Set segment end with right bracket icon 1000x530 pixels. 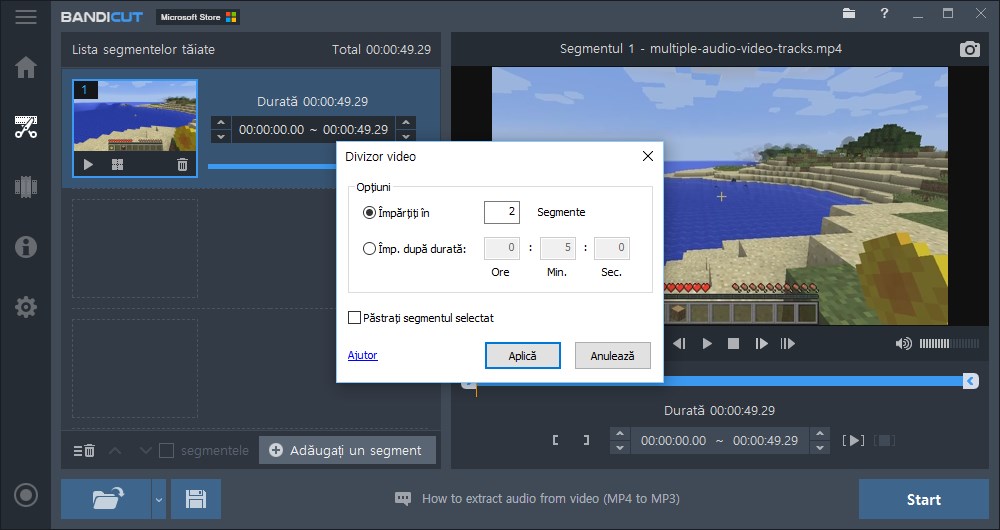coord(586,440)
